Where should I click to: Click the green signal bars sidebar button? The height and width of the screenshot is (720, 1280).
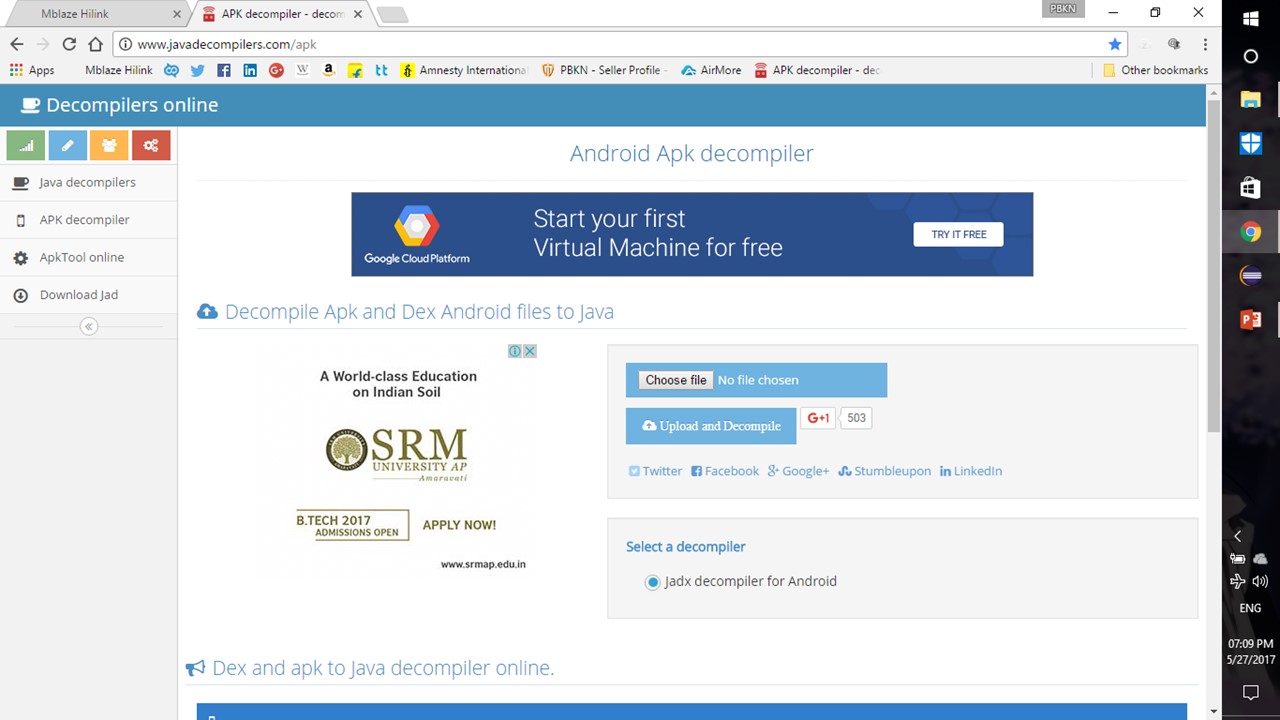[x=26, y=145]
